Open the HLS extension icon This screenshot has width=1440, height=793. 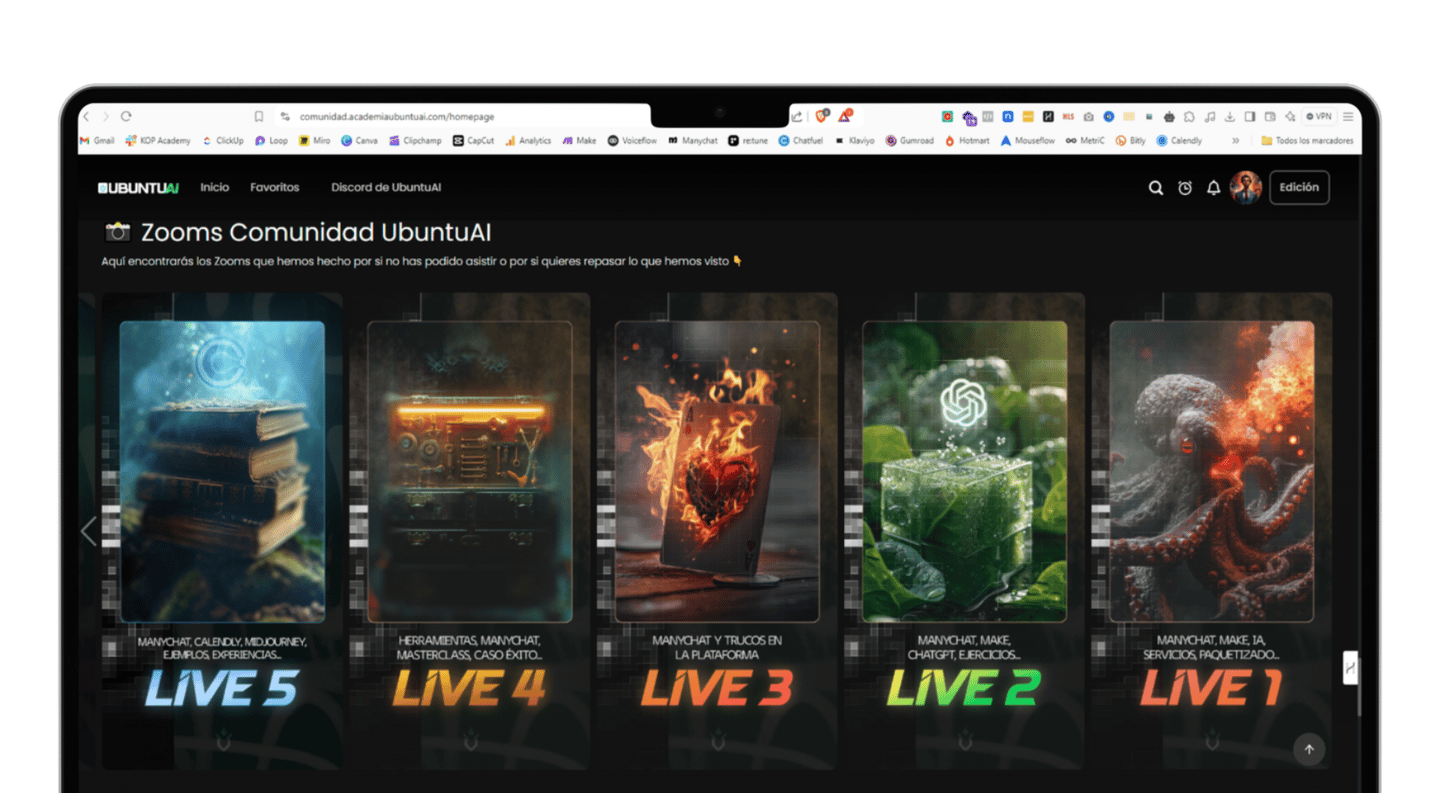1068,117
